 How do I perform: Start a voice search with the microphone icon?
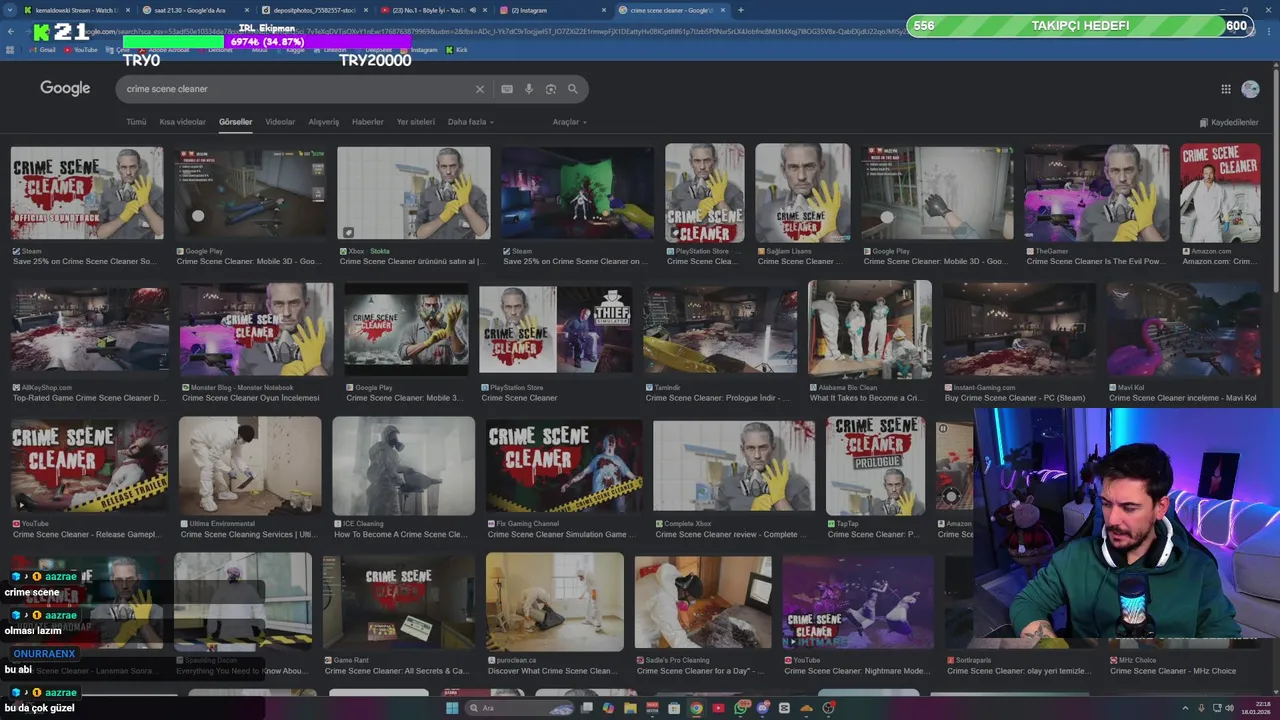pos(529,89)
